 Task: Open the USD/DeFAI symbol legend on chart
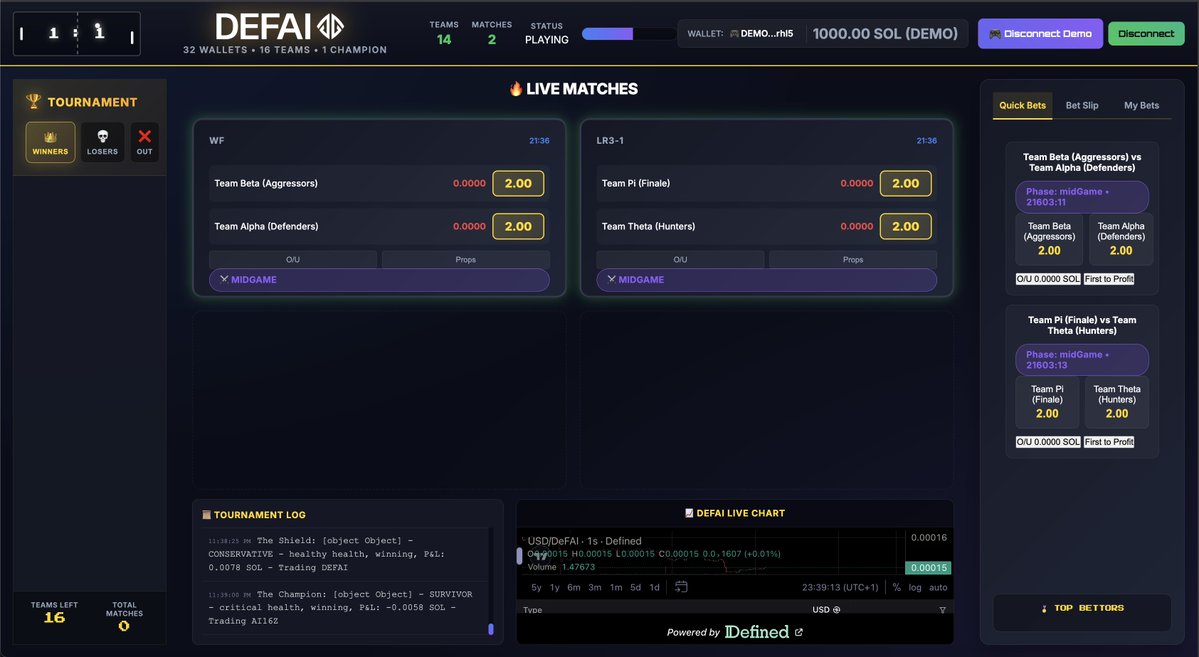(x=585, y=541)
